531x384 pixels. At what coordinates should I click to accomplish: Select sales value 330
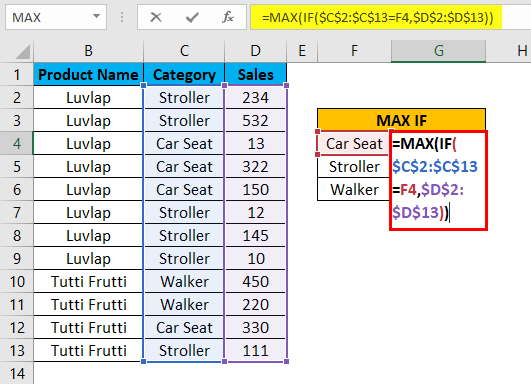pyautogui.click(x=256, y=328)
